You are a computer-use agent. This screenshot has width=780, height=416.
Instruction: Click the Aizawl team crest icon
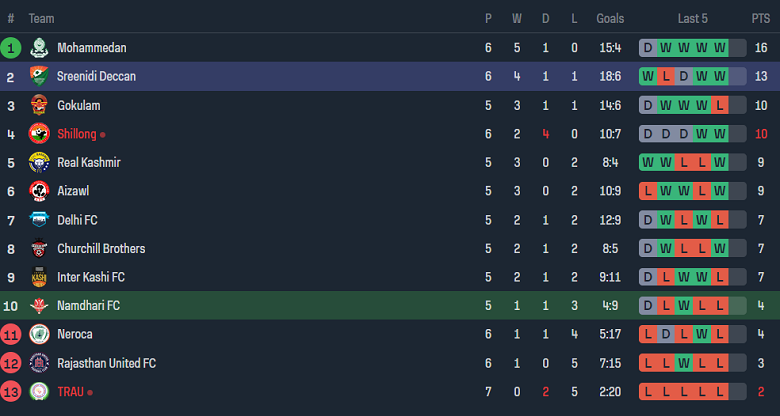39,191
